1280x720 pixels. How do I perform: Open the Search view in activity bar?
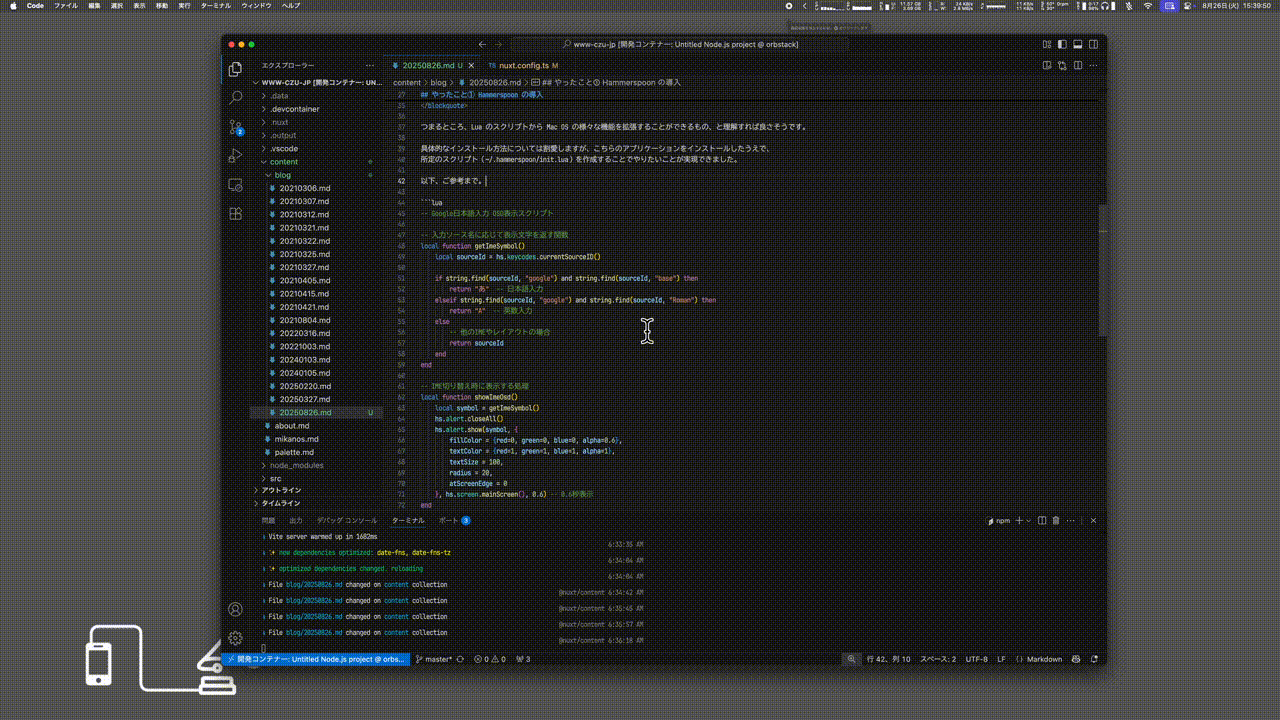pos(235,98)
